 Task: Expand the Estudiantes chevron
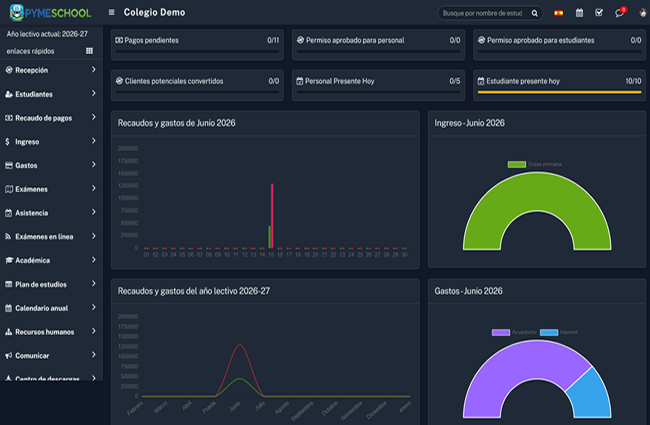(94, 93)
